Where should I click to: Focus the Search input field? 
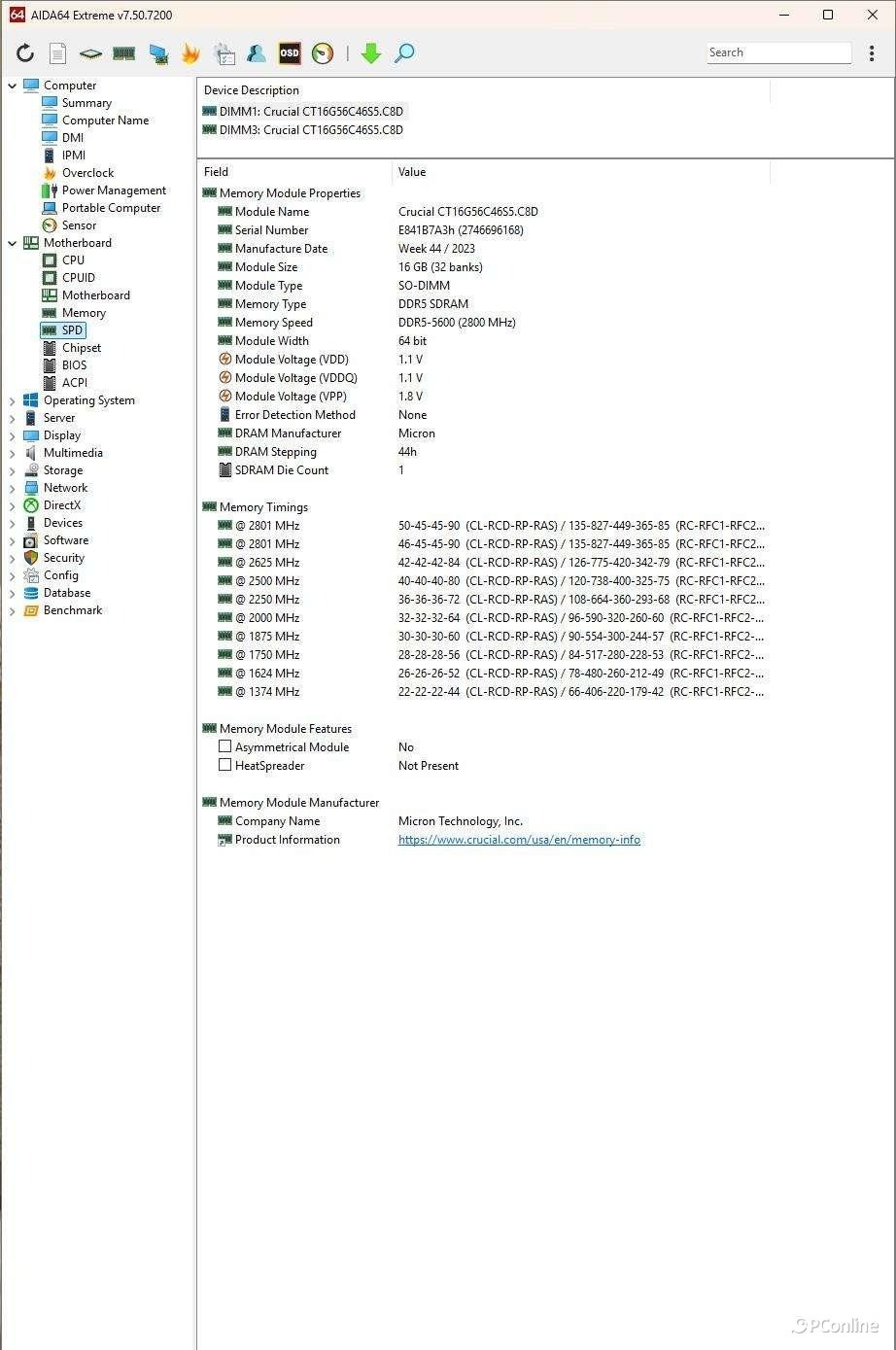[778, 52]
